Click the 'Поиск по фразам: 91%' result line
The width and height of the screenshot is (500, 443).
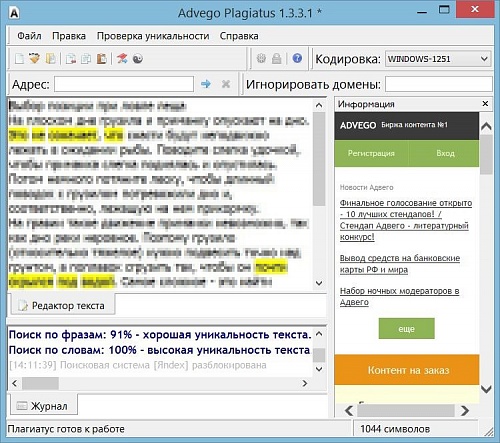160,334
